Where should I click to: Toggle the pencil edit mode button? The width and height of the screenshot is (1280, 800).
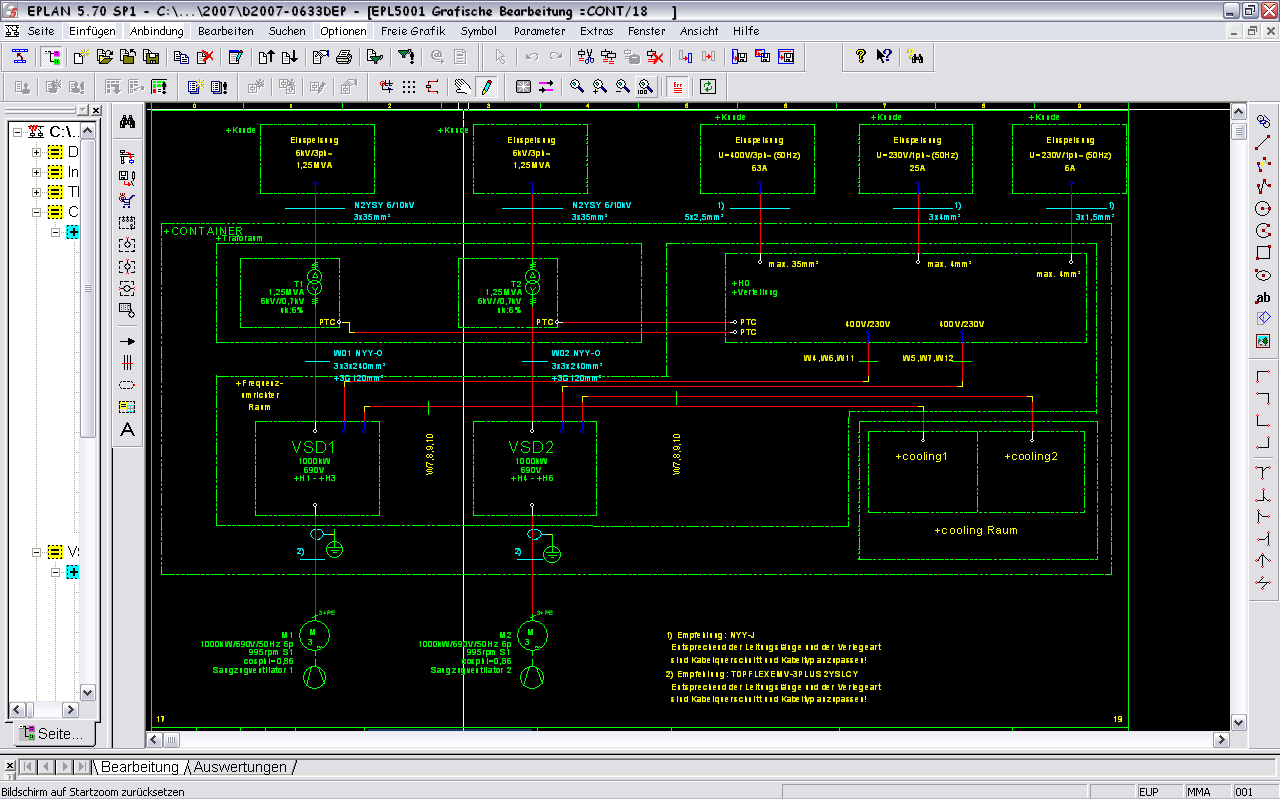pos(486,87)
